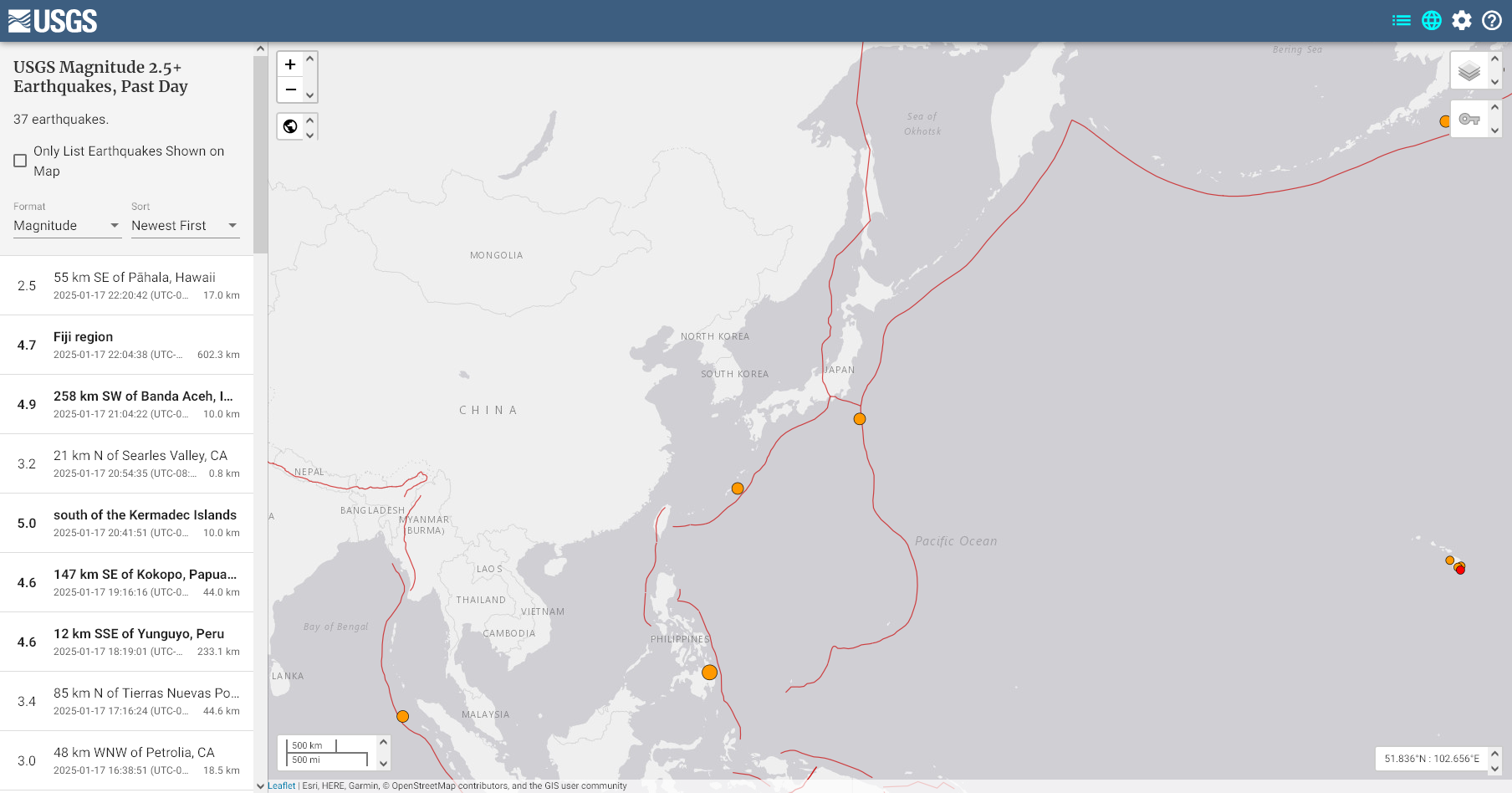Click scroll-down arrow of the list panel
Image resolution: width=1512 pixels, height=793 pixels.
point(260,786)
